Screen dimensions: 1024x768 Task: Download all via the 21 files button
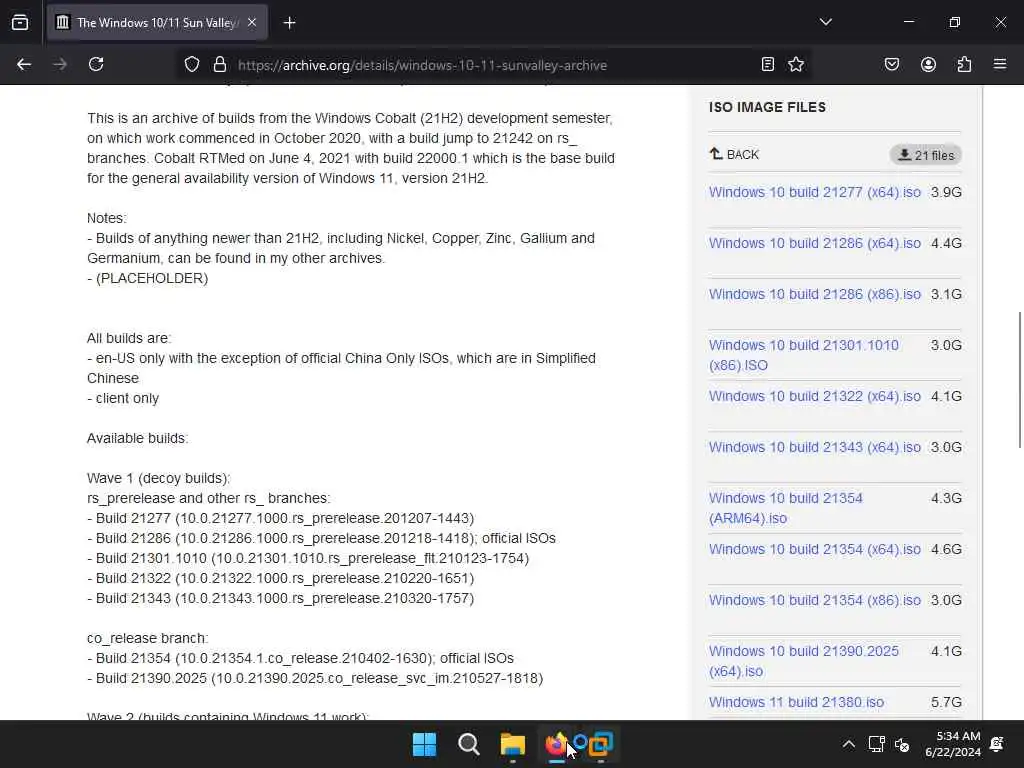coord(925,155)
